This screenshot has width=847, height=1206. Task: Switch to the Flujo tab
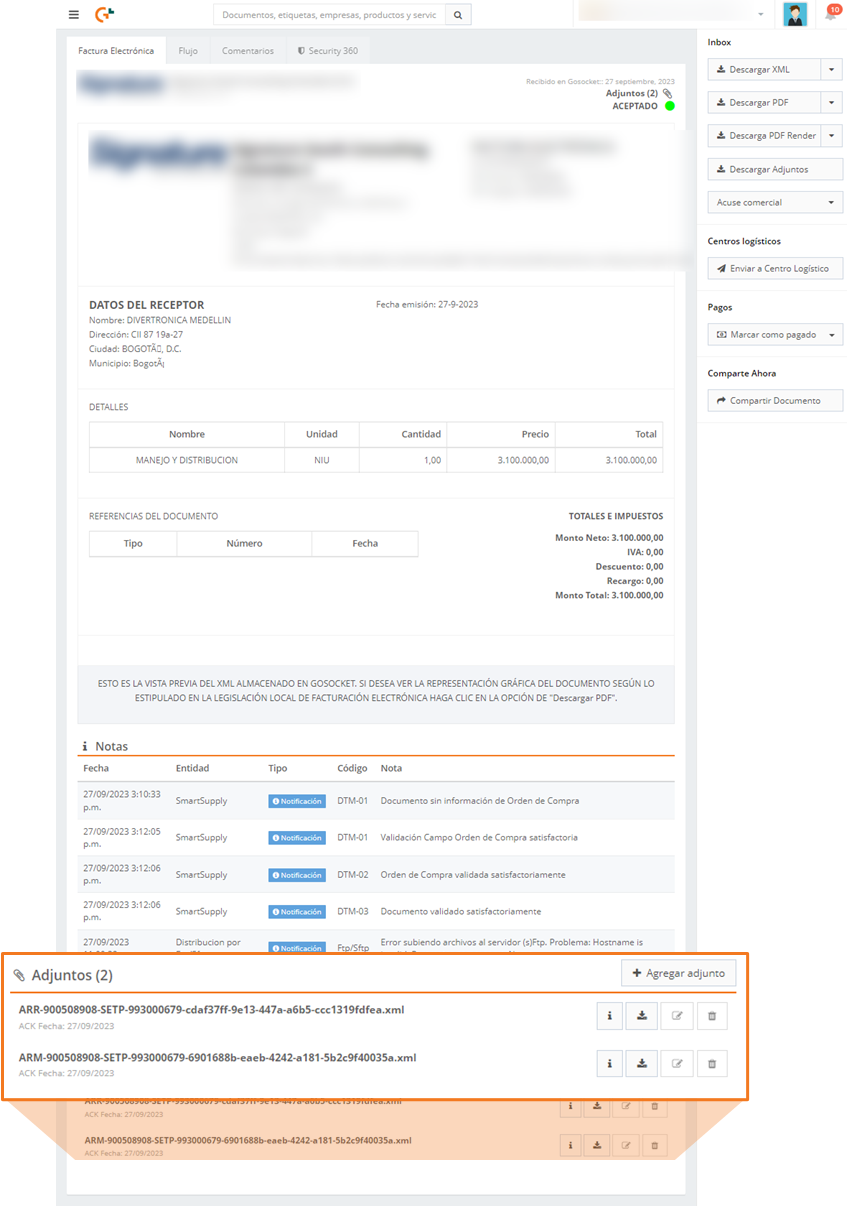188,51
